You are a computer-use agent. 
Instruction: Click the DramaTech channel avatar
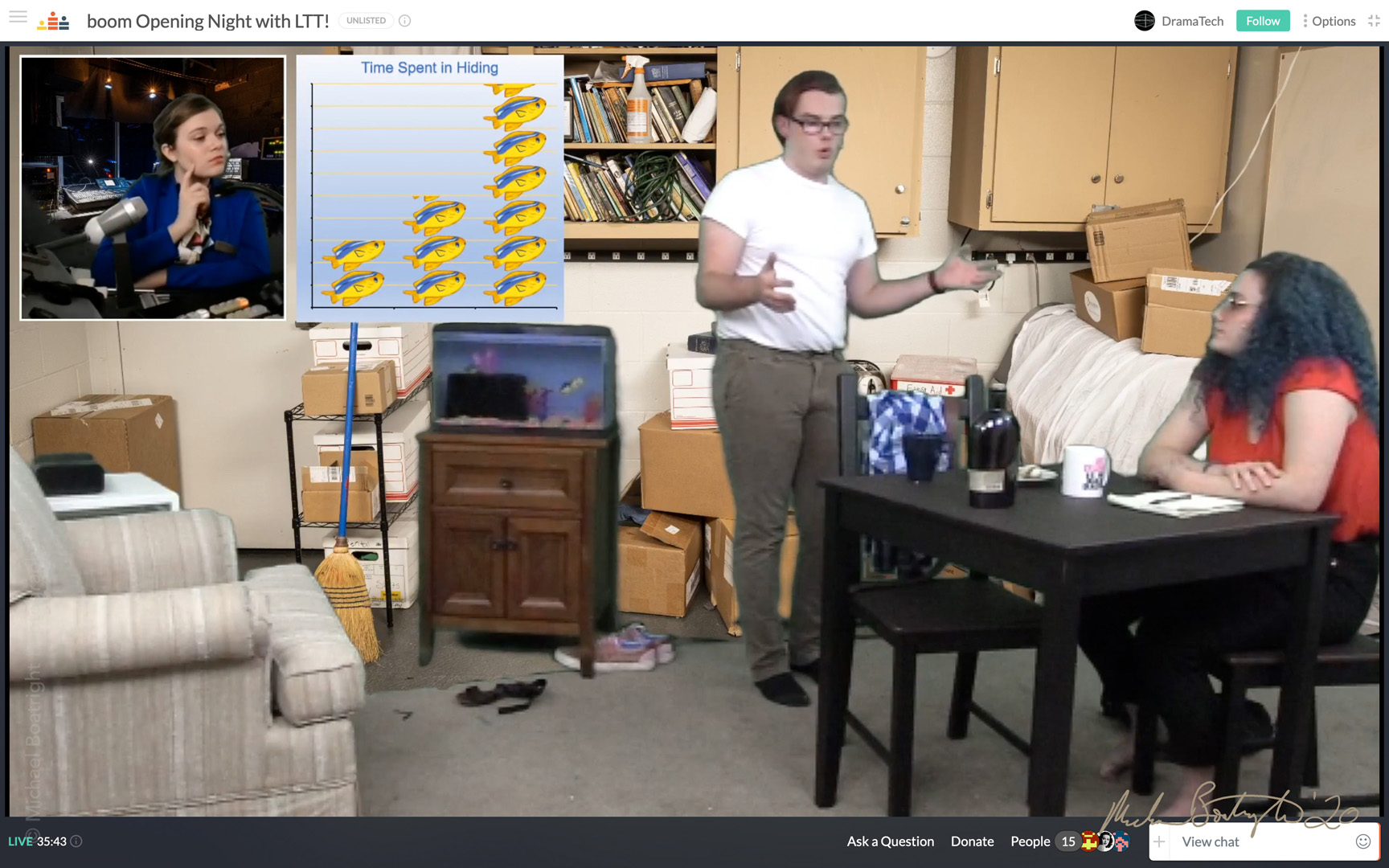[1144, 21]
